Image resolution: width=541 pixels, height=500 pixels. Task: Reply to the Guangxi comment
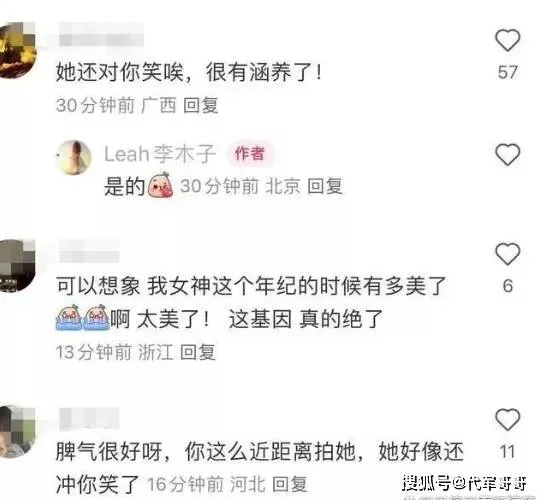click(x=200, y=105)
